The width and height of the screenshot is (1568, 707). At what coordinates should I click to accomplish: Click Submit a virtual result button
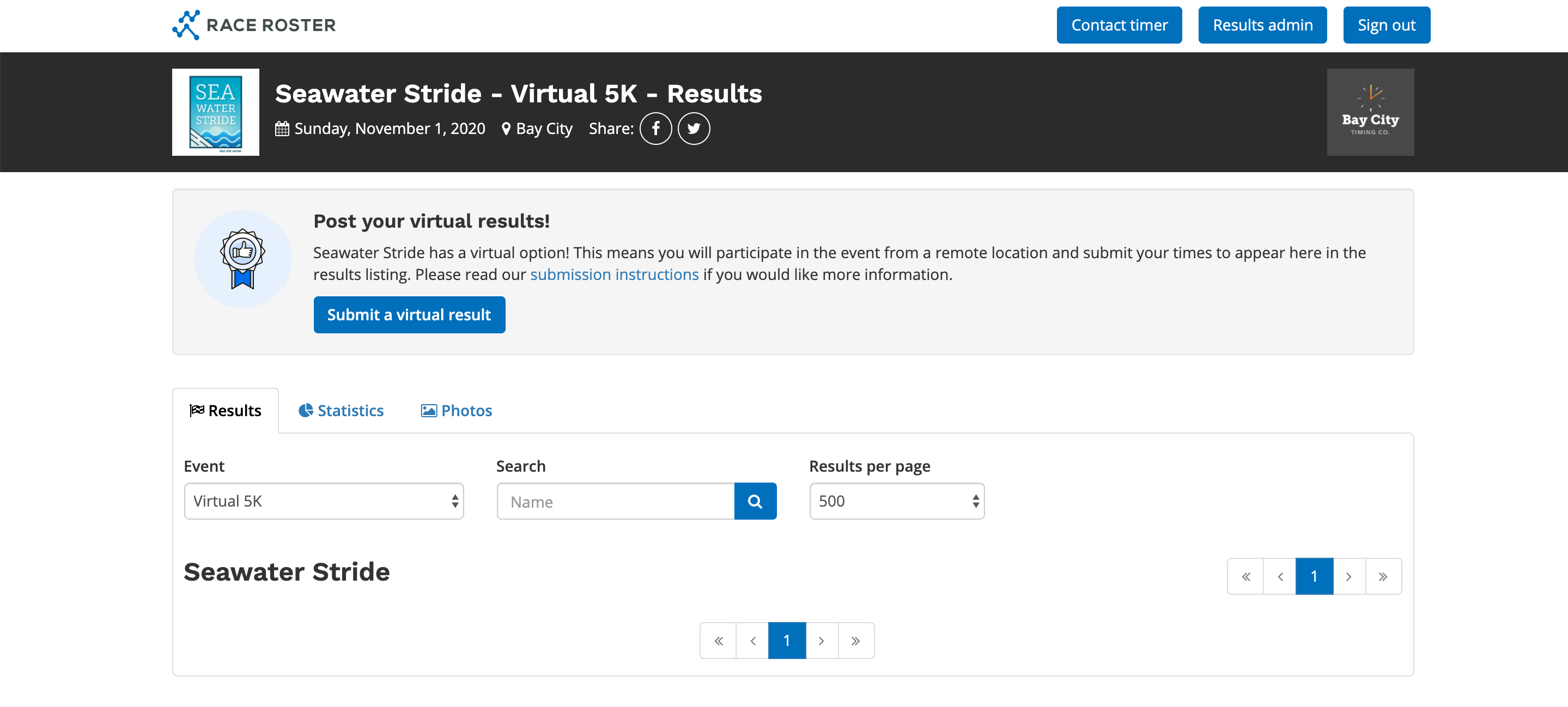[409, 315]
